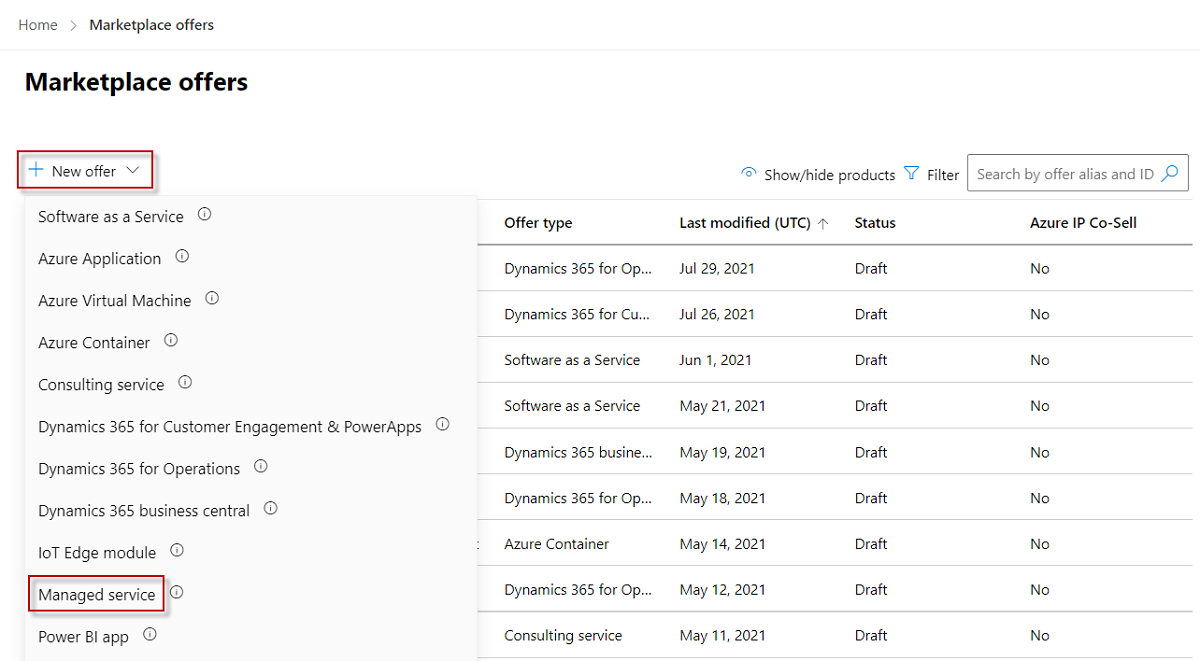Click info icon beside Consulting service
This screenshot has height=661, width=1200.
[185, 382]
